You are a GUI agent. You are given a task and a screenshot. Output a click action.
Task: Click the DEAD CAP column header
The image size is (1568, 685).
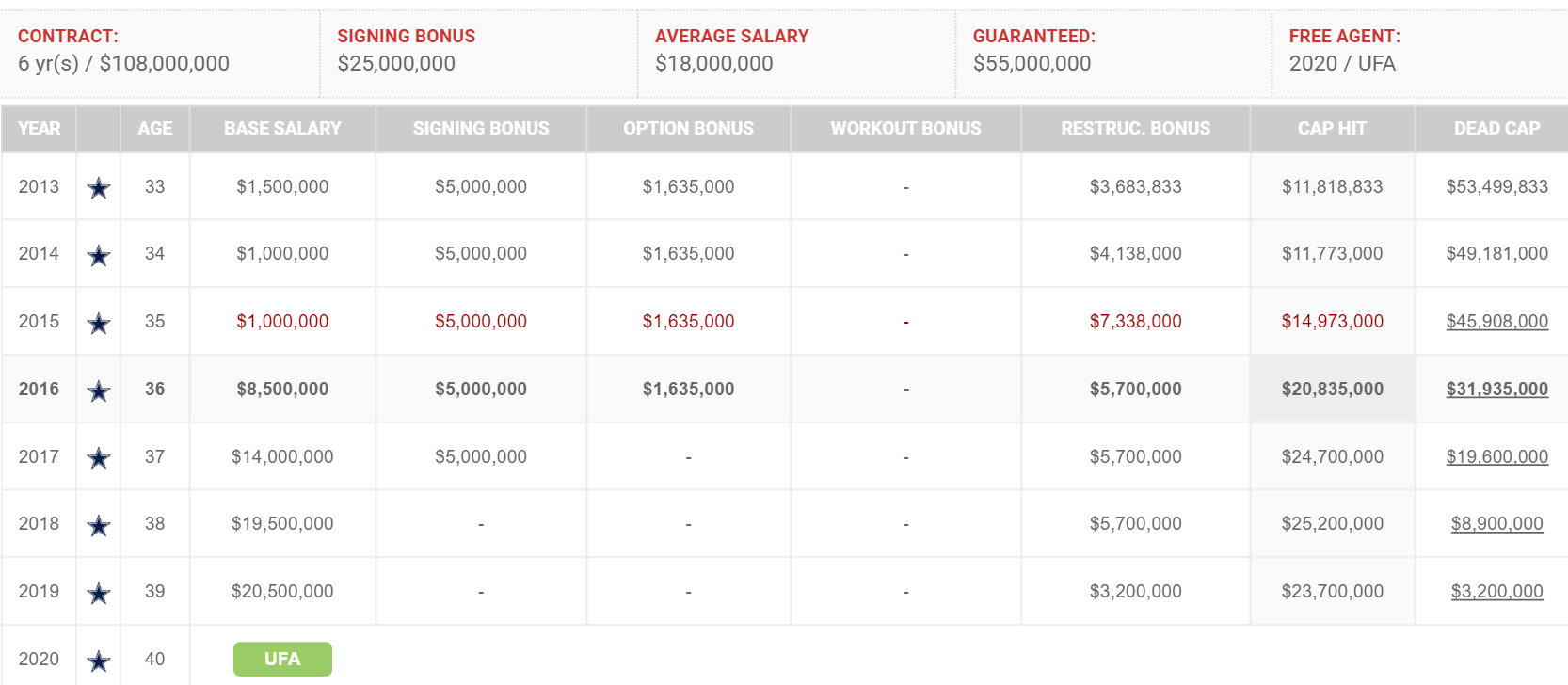[x=1496, y=129]
